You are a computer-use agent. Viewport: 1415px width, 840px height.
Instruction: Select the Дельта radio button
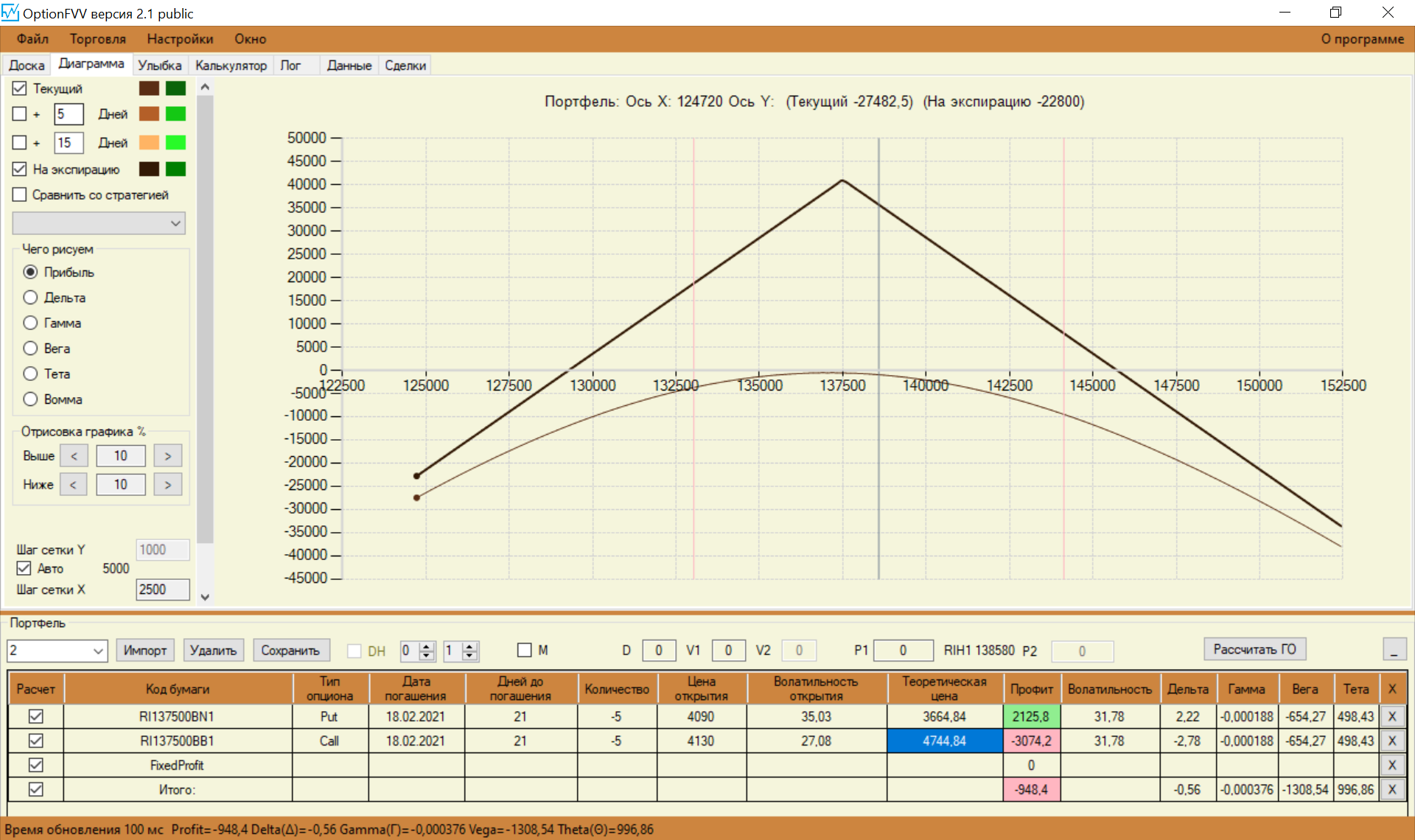[x=30, y=298]
